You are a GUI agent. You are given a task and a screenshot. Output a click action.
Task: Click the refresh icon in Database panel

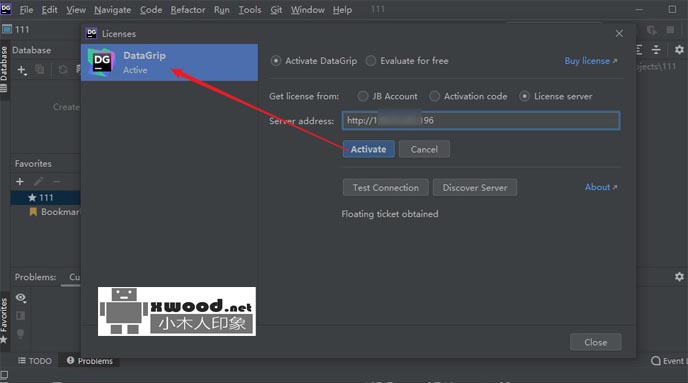pyautogui.click(x=63, y=69)
